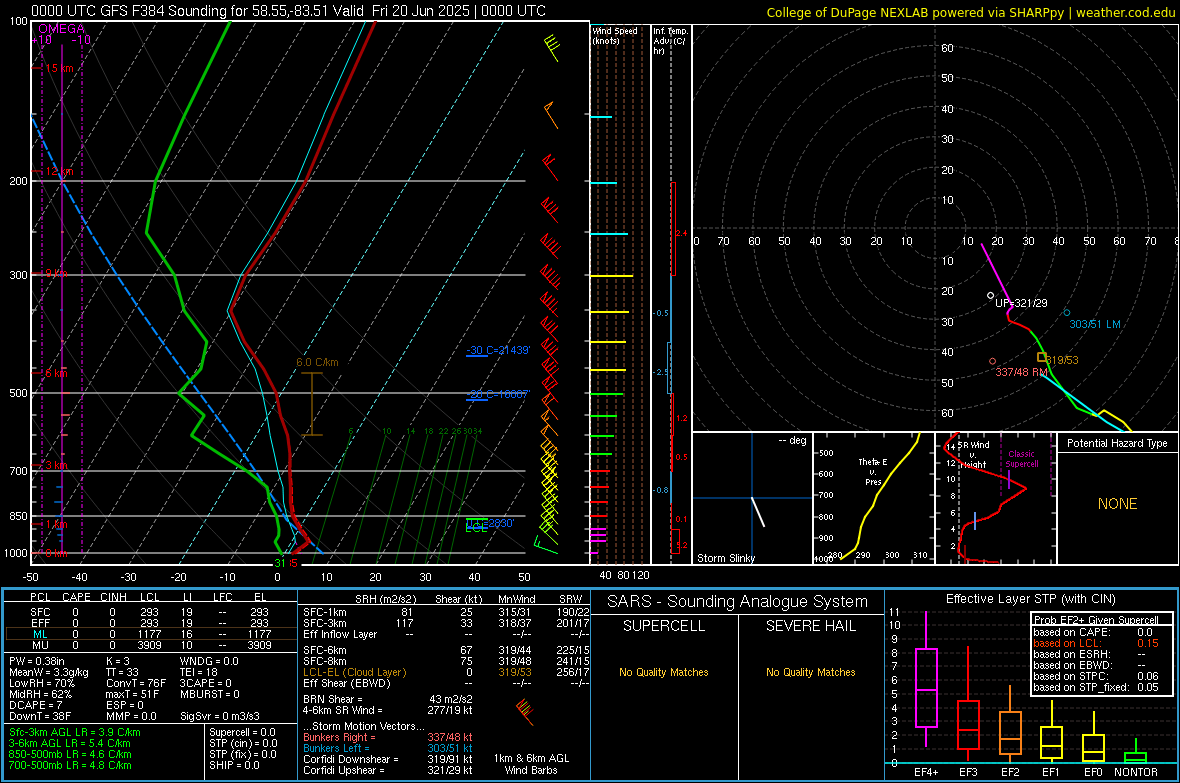The width and height of the screenshot is (1180, 783).
Task: Select the ML parcel row
Action: (x=151, y=634)
